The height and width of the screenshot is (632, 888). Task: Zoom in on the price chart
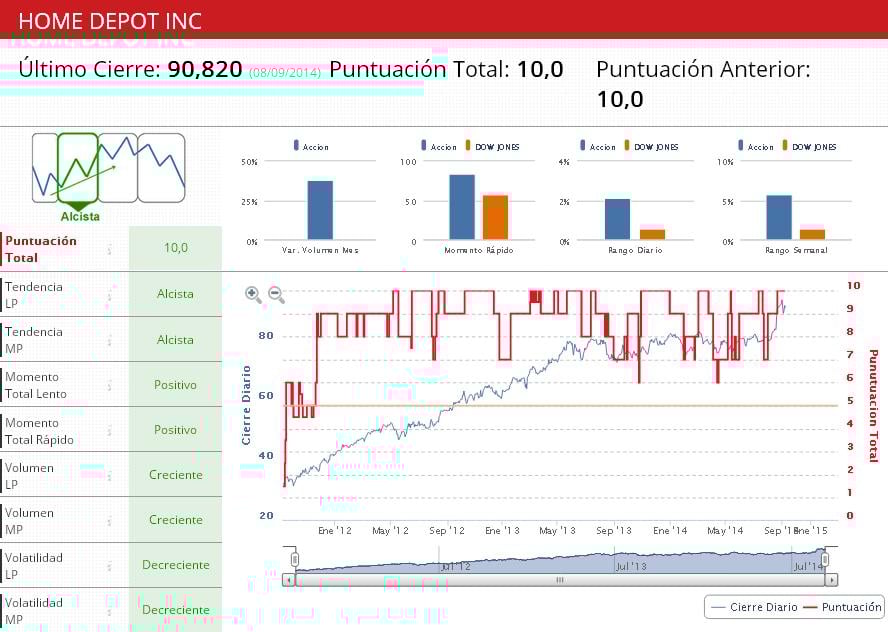click(253, 294)
